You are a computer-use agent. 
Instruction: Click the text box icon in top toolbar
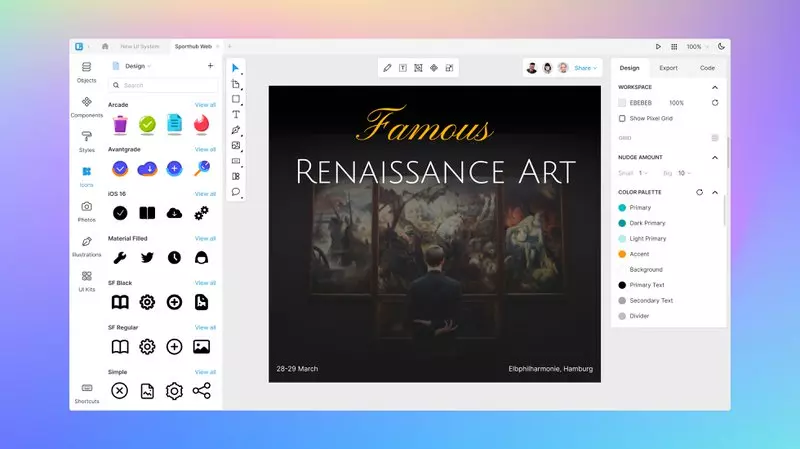[x=403, y=68]
